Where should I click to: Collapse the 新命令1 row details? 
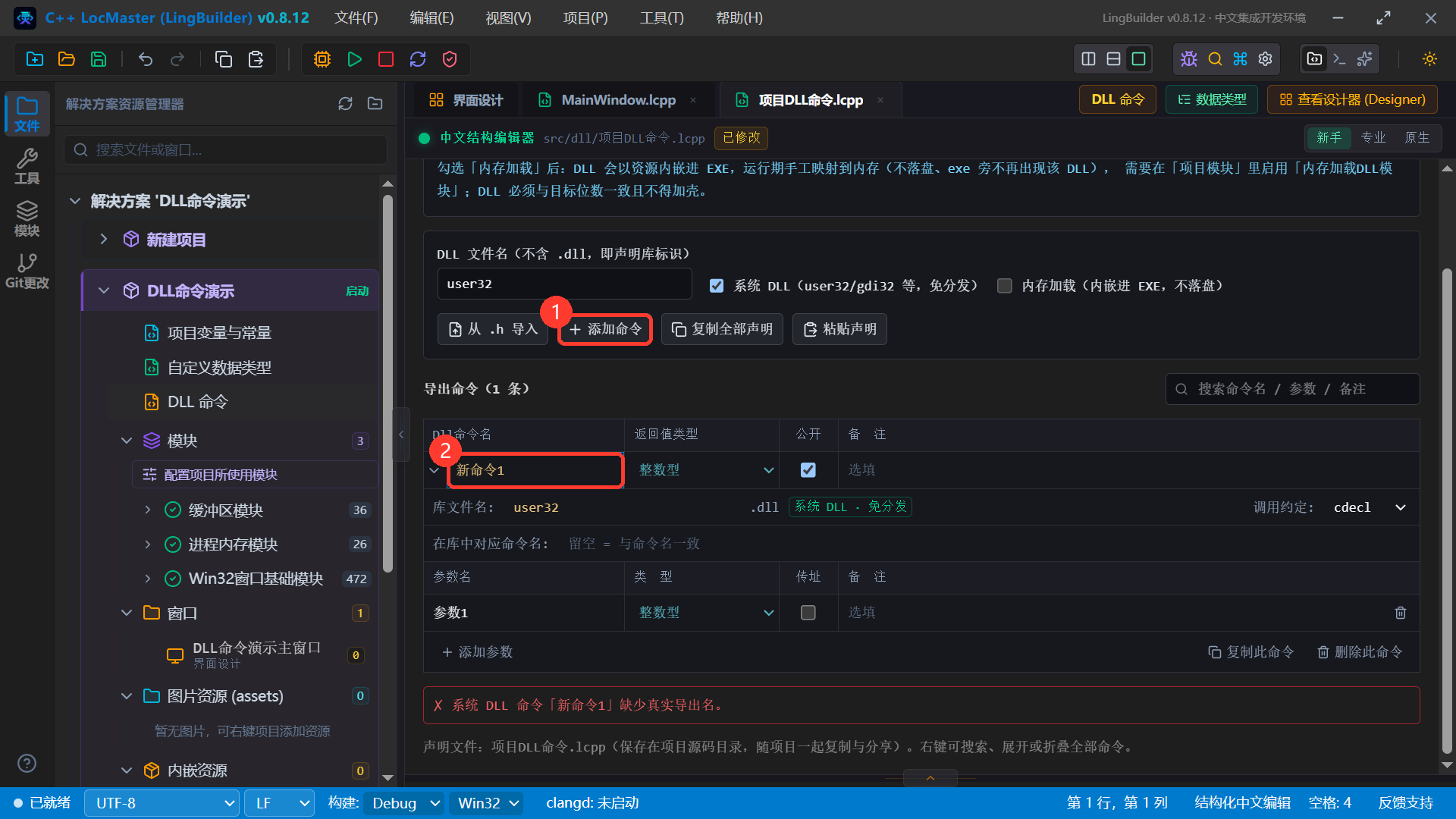pos(435,470)
